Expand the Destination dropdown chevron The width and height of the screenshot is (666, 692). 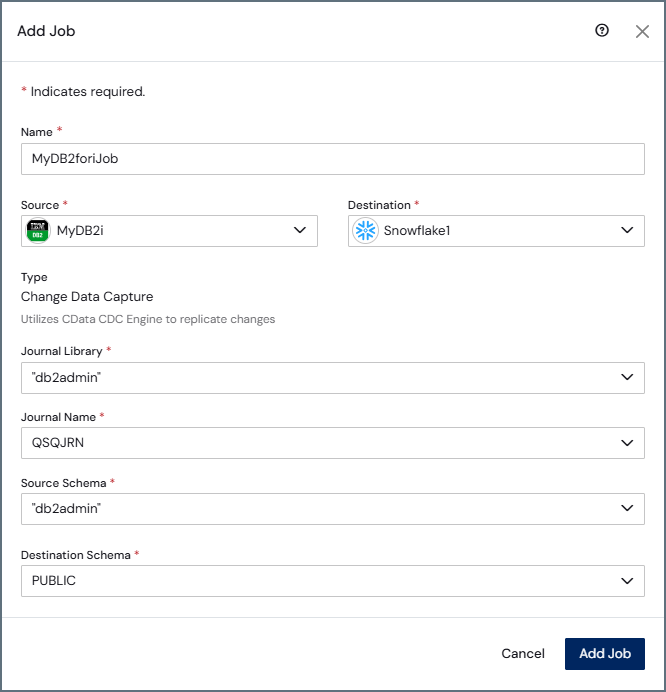tap(627, 230)
